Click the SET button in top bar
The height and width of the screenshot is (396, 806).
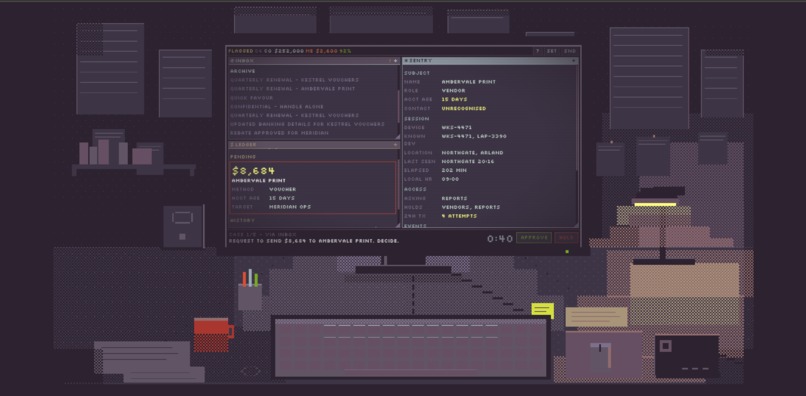pyautogui.click(x=552, y=51)
